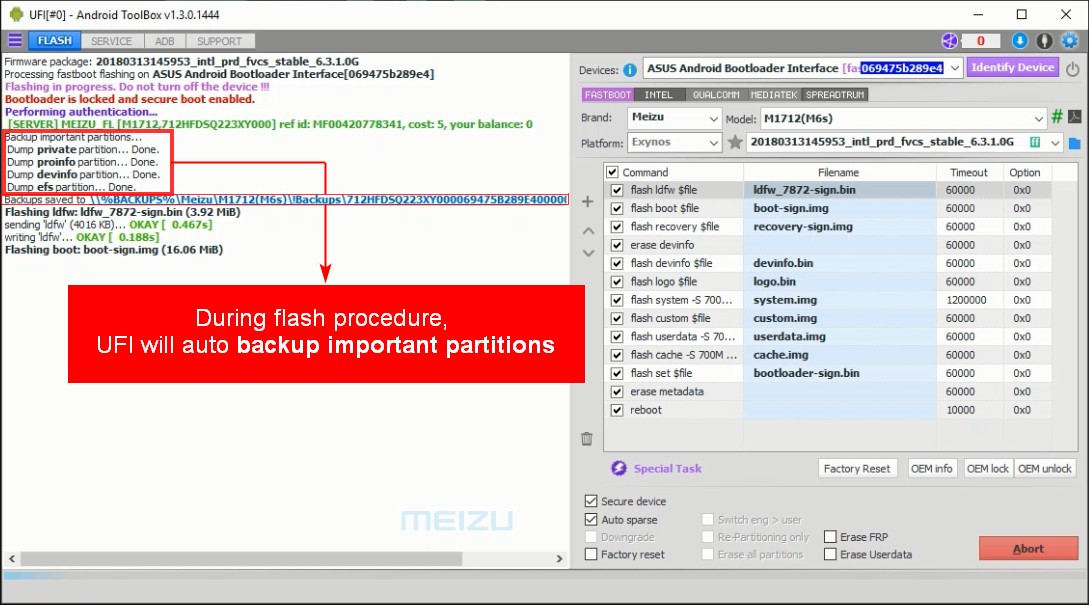Select the FASTBOOT mode tab

(x=608, y=94)
